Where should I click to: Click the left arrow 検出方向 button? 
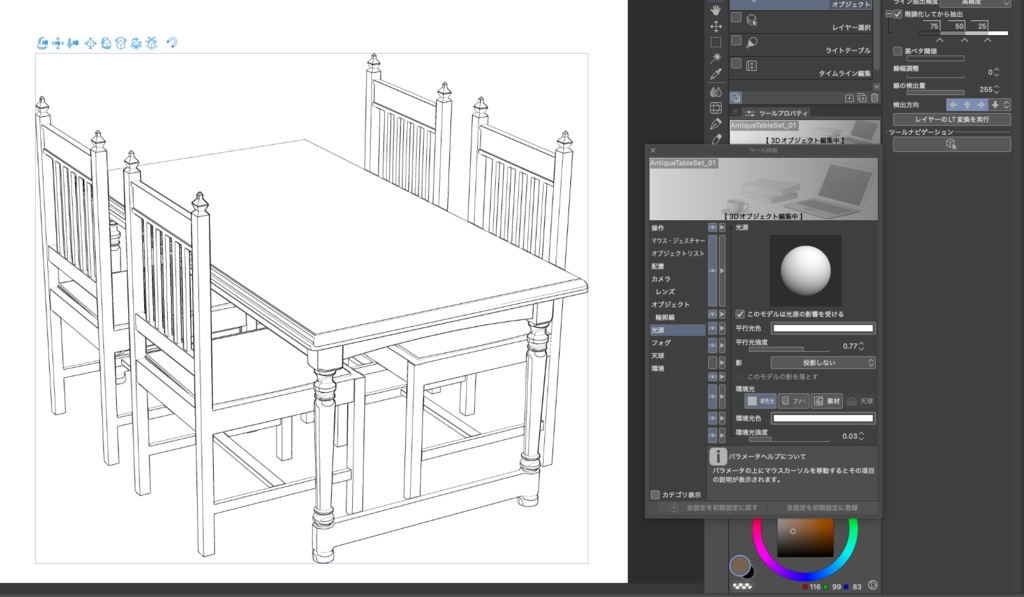coord(953,105)
